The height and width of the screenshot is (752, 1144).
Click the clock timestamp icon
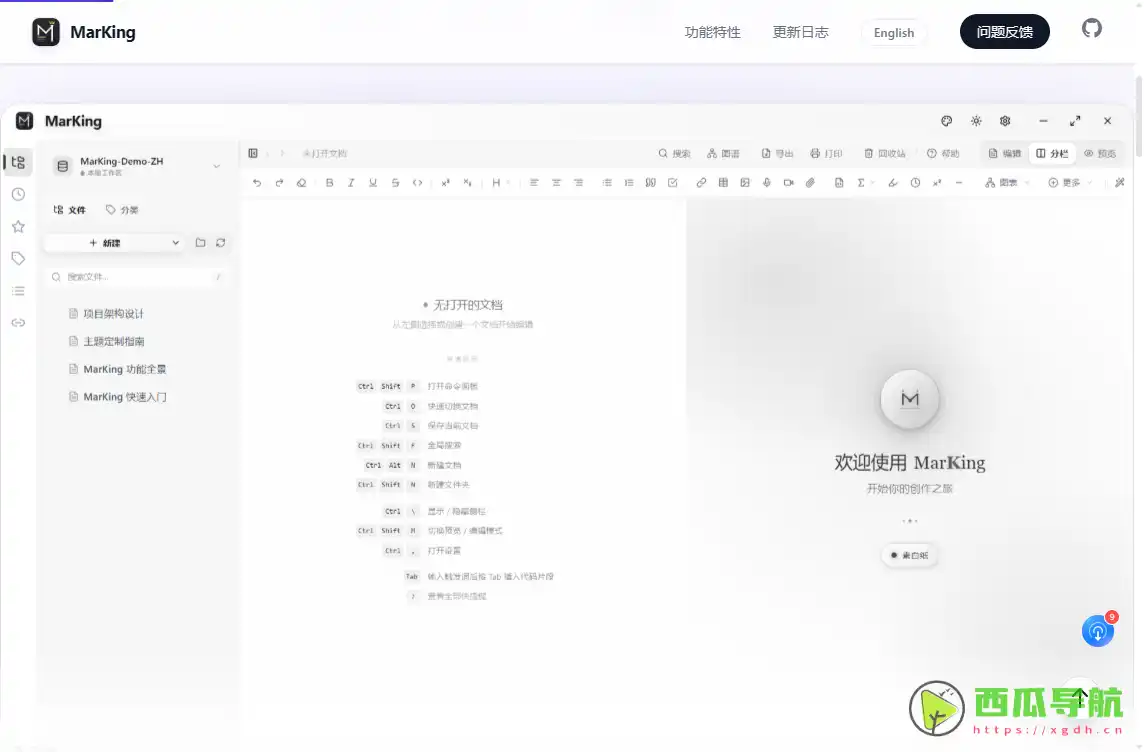coord(915,183)
